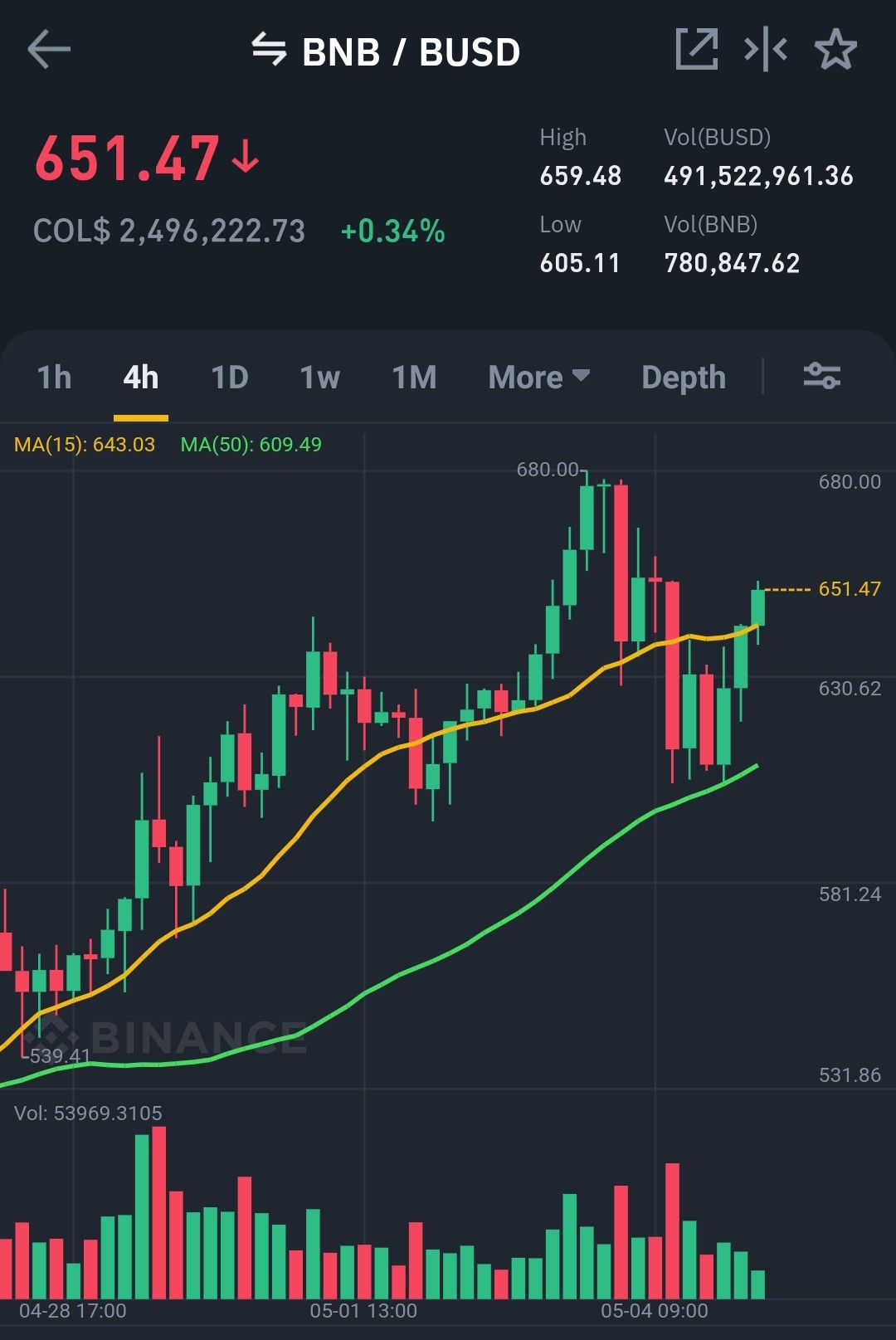Go back using the arrow icon
Viewport: 896px width, 1340px height.
click(49, 50)
